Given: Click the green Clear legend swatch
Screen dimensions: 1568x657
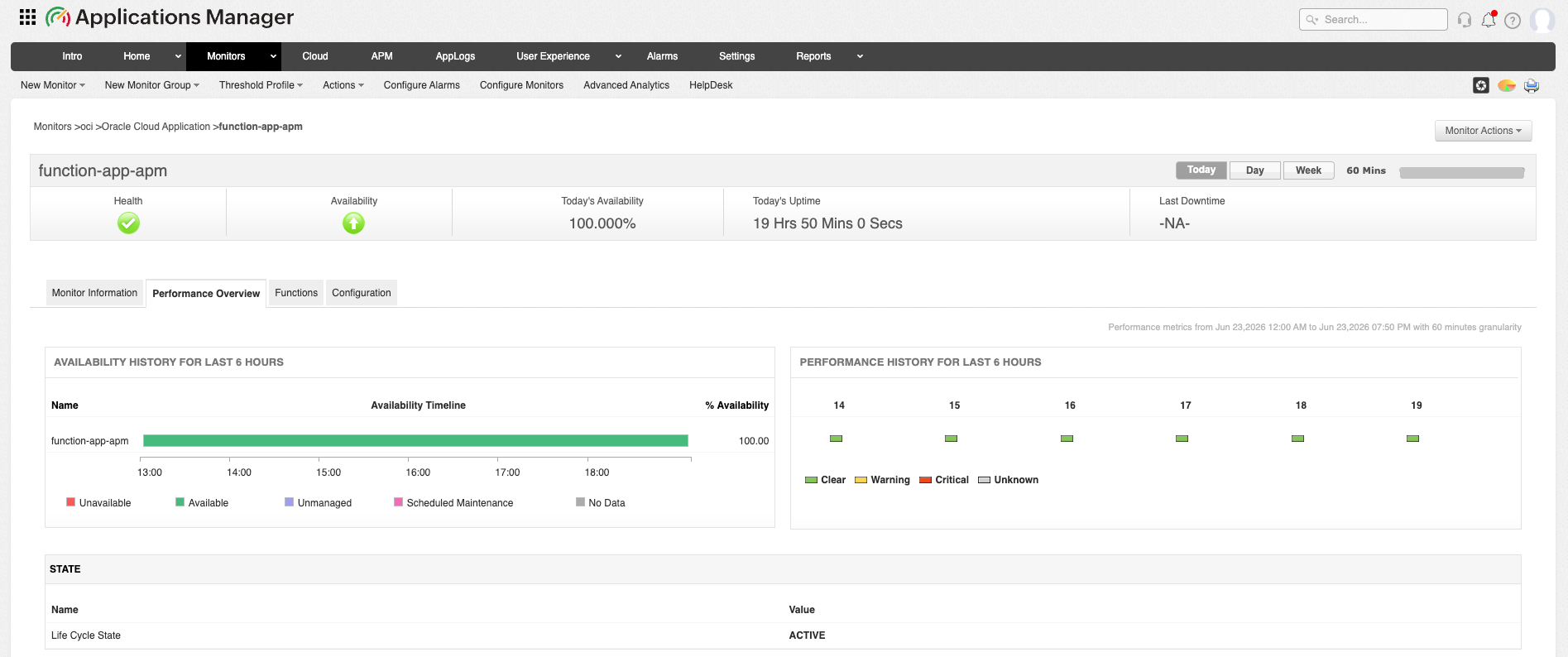Looking at the screenshot, I should (x=811, y=480).
